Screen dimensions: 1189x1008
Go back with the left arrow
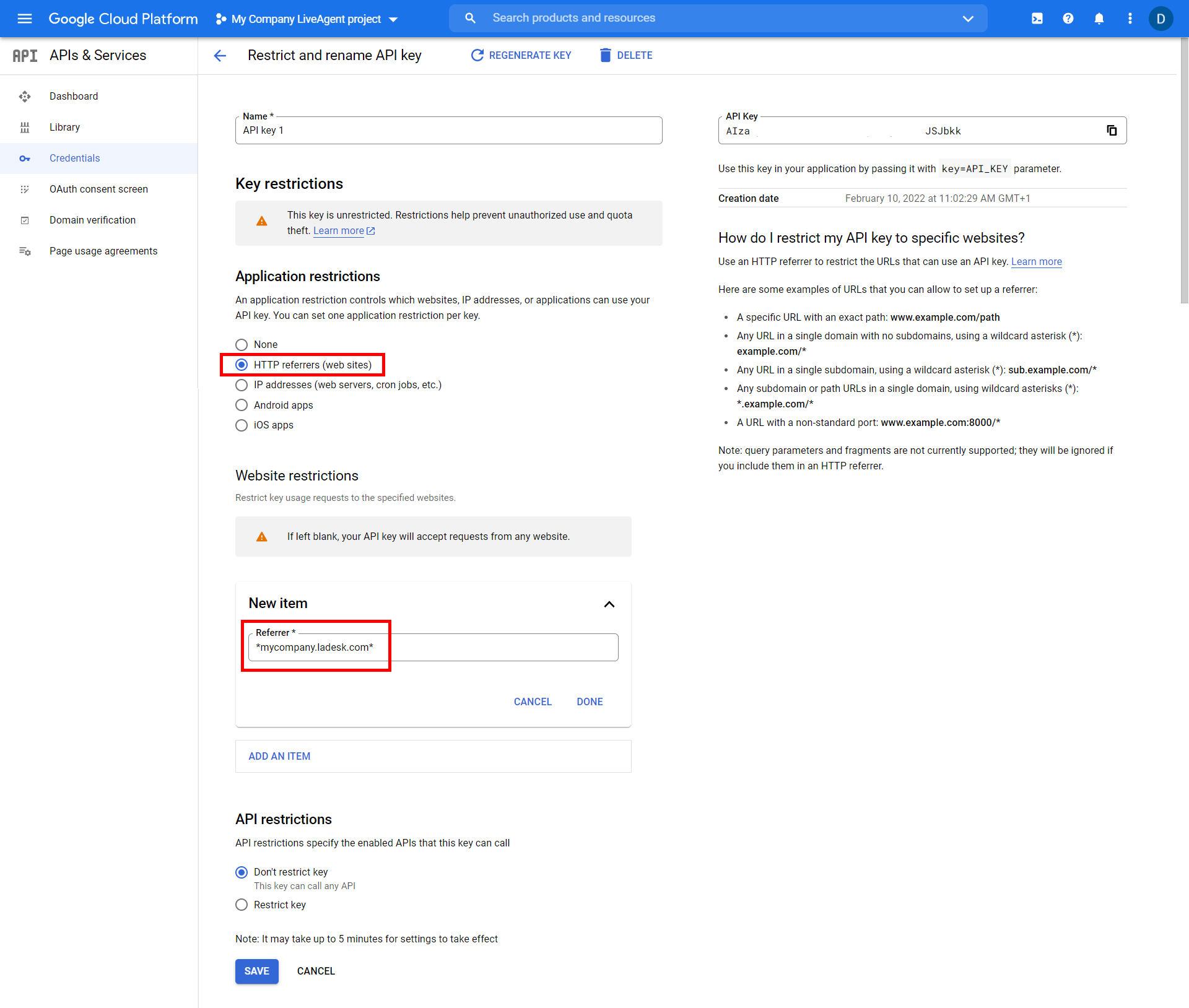[x=220, y=56]
